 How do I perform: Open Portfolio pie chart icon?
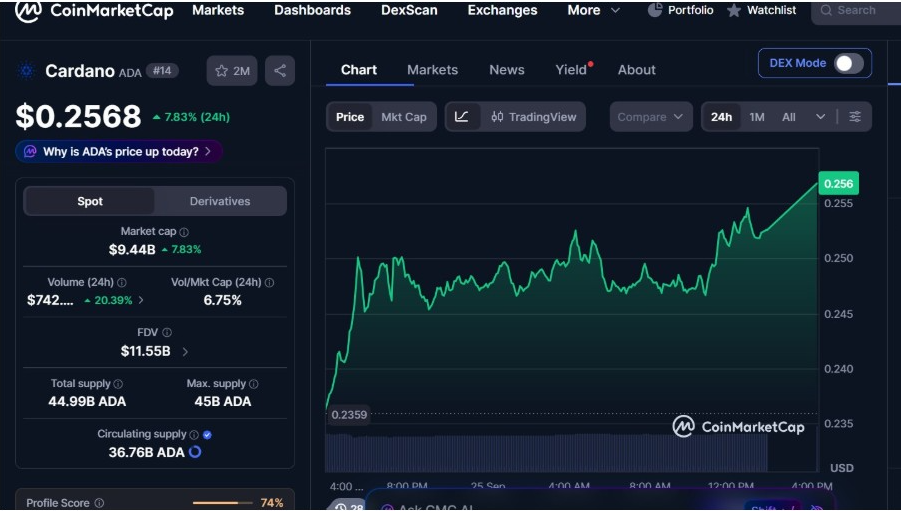coord(655,10)
